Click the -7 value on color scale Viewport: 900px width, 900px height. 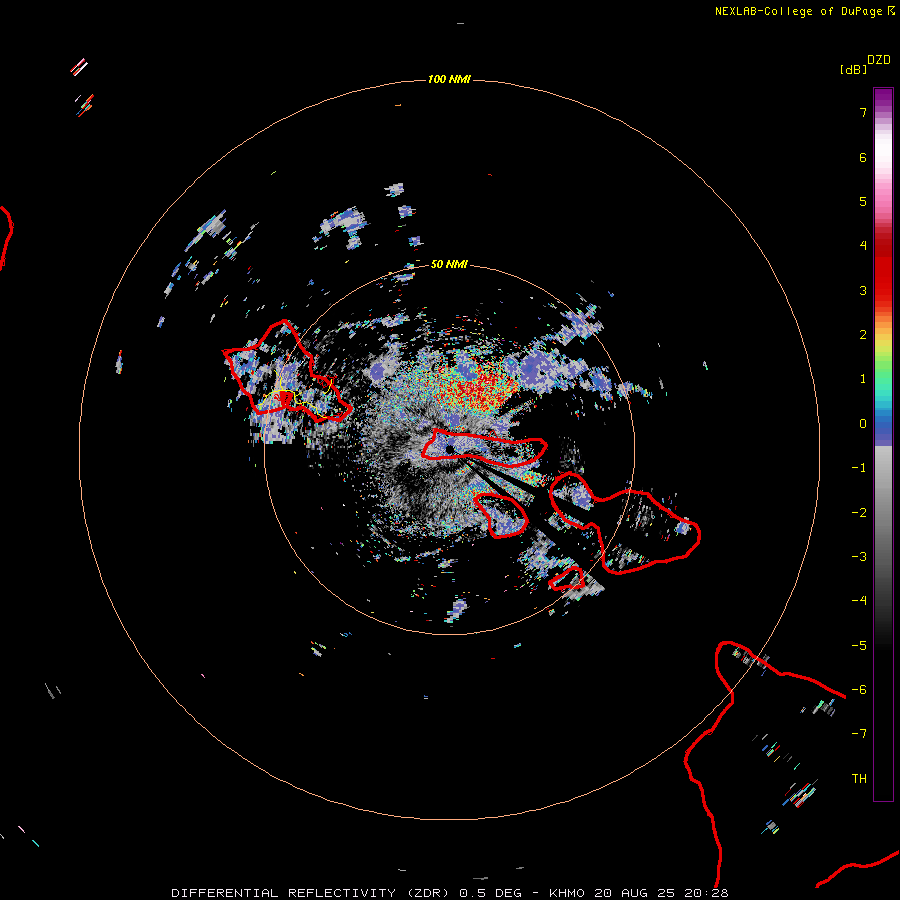[x=859, y=734]
